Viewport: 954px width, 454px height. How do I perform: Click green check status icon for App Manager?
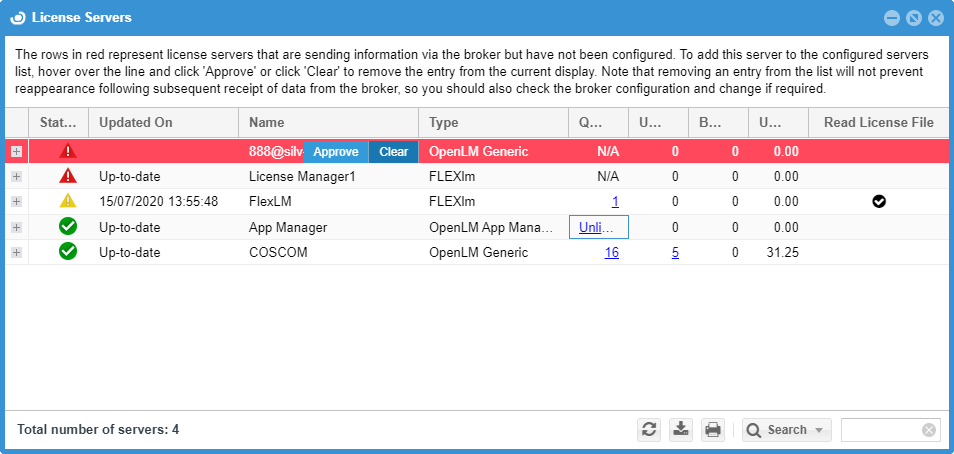[x=68, y=227]
